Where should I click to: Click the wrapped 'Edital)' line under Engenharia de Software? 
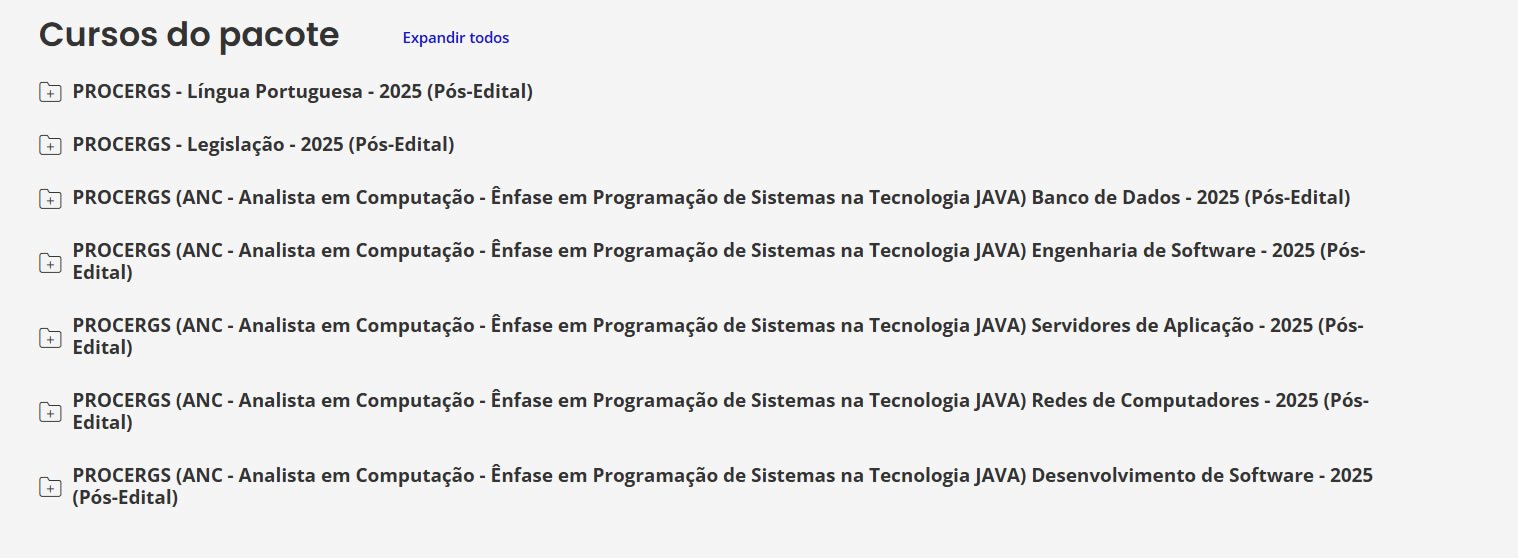point(103,272)
